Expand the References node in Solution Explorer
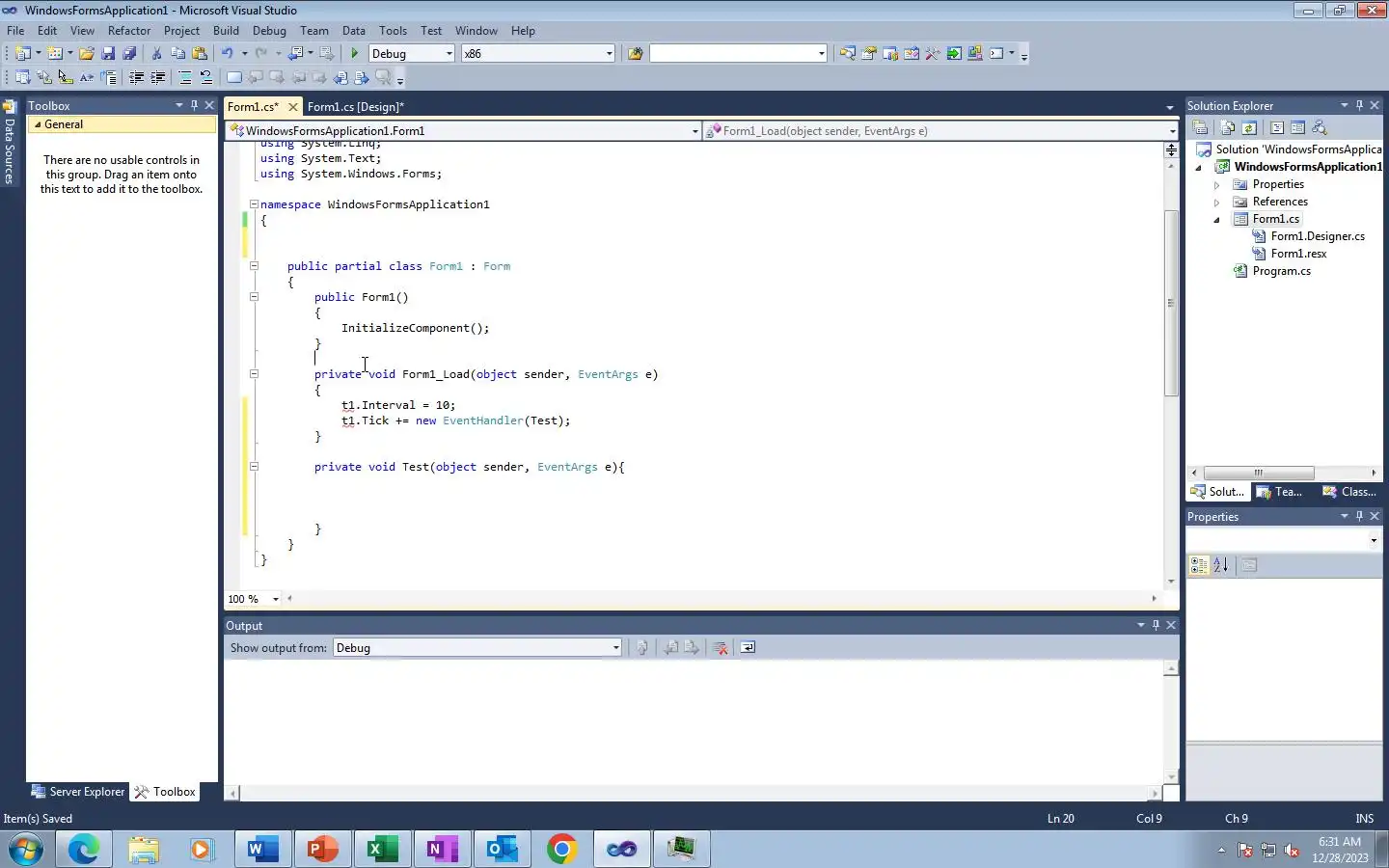 click(x=1217, y=203)
